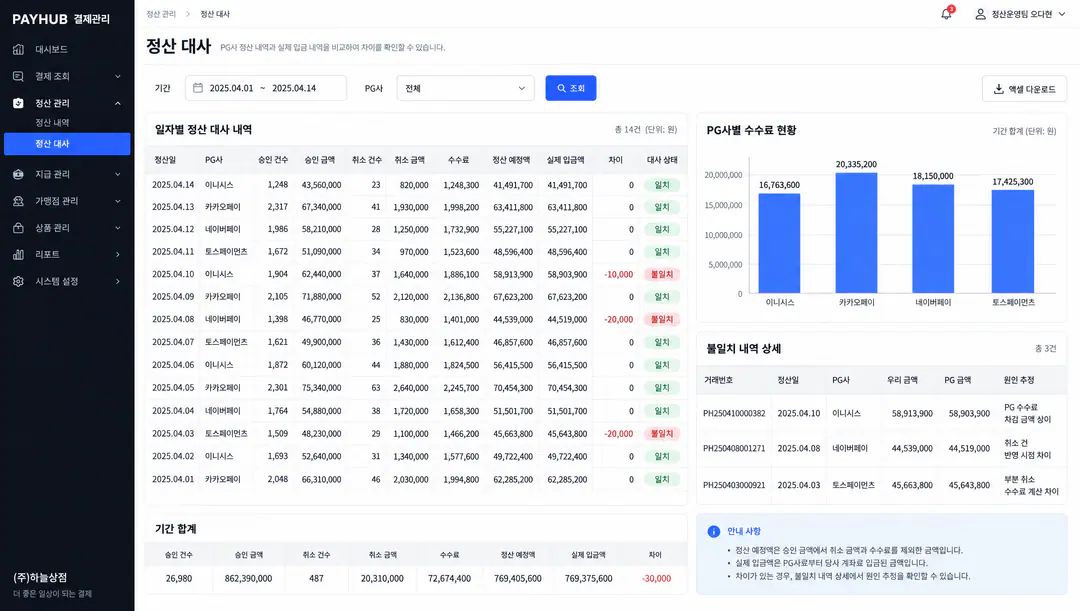Click transaction number PH250408001271
Image resolution: width=1080 pixels, height=611 pixels.
tap(734, 448)
